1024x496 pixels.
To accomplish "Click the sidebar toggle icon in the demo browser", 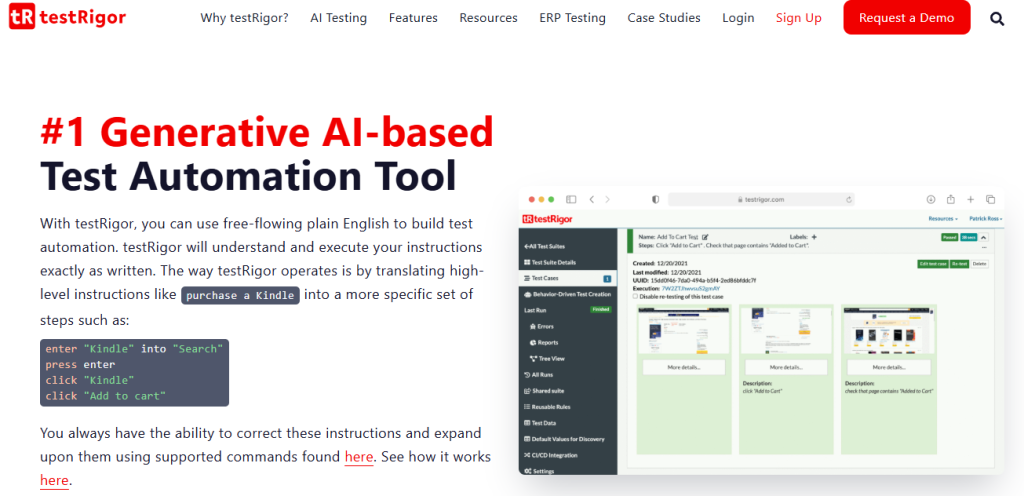I will pos(571,199).
